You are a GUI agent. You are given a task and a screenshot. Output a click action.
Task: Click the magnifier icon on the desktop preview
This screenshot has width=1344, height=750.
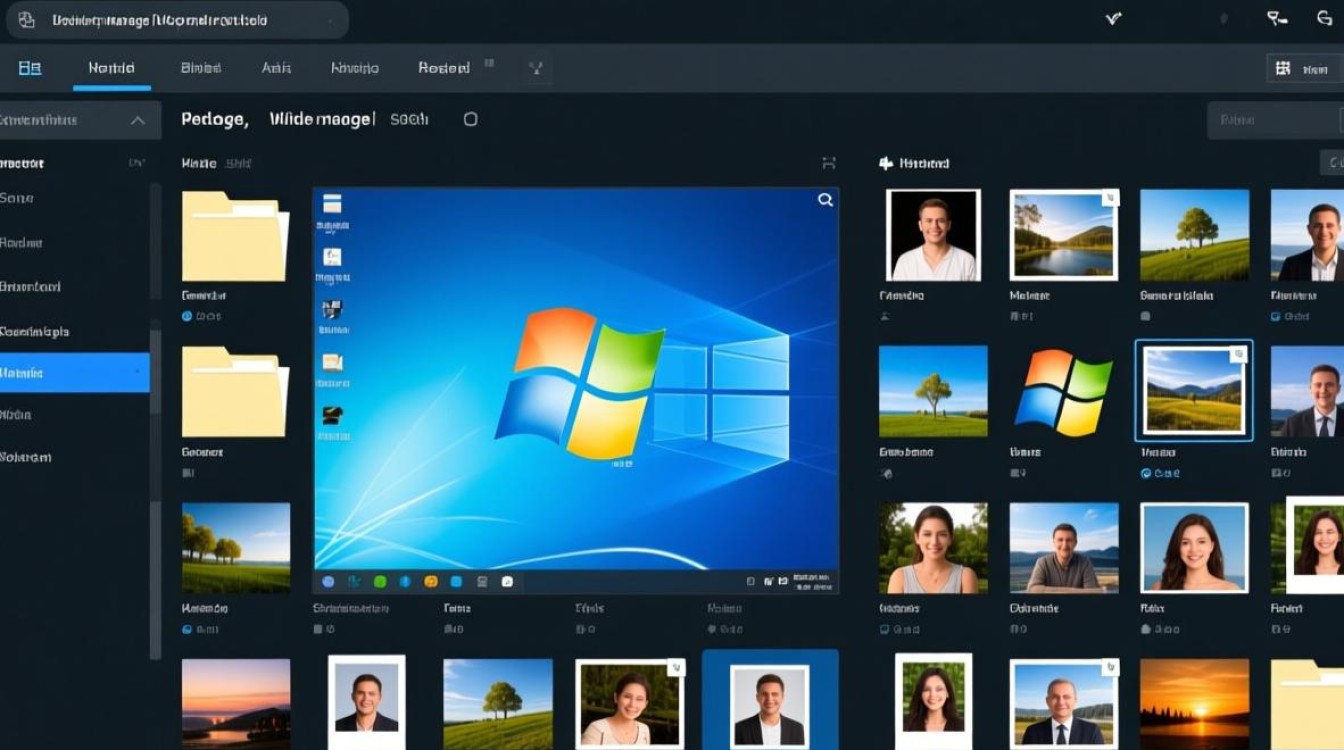tap(825, 200)
